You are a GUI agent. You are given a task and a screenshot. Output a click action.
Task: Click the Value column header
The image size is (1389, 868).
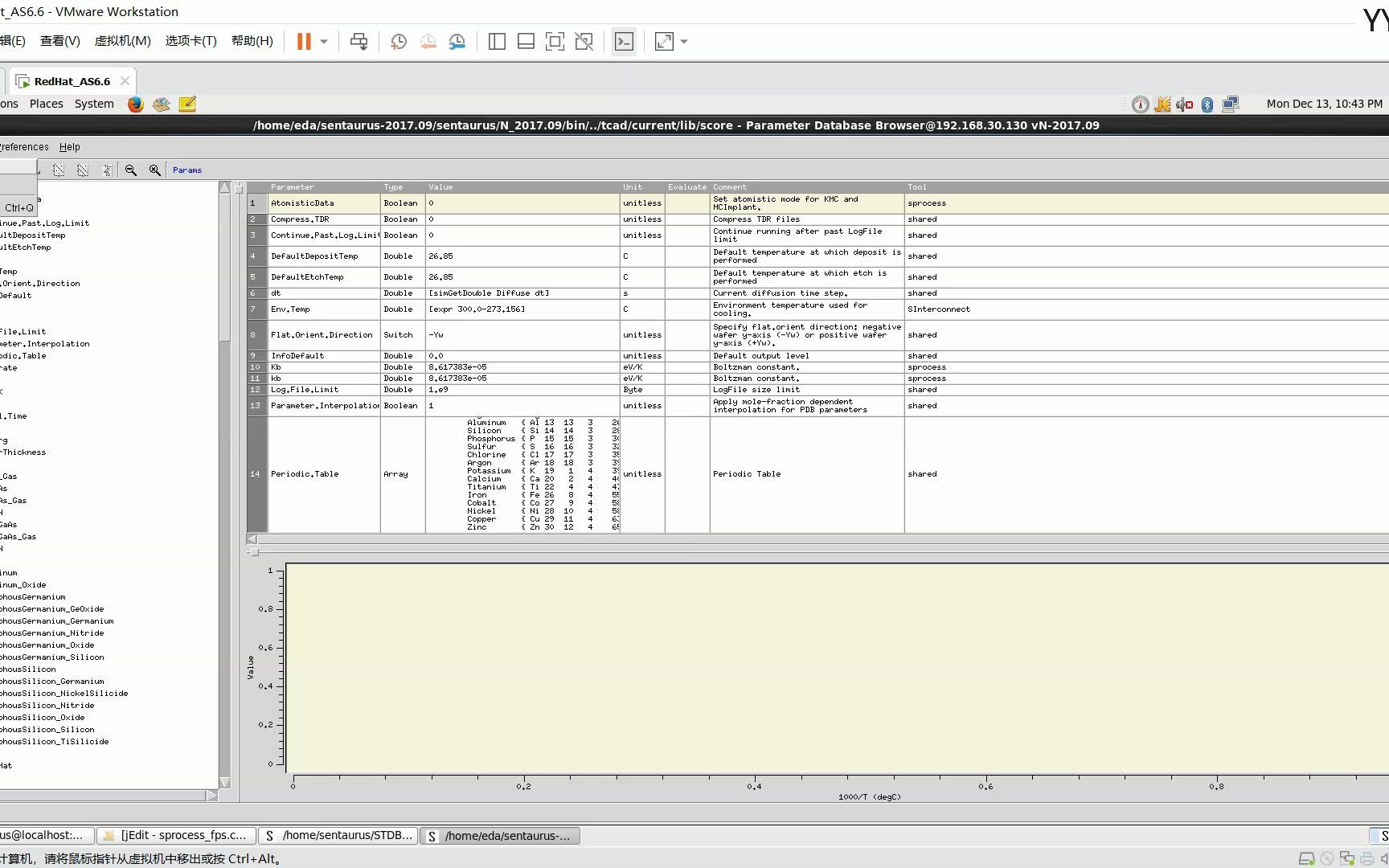tap(522, 186)
